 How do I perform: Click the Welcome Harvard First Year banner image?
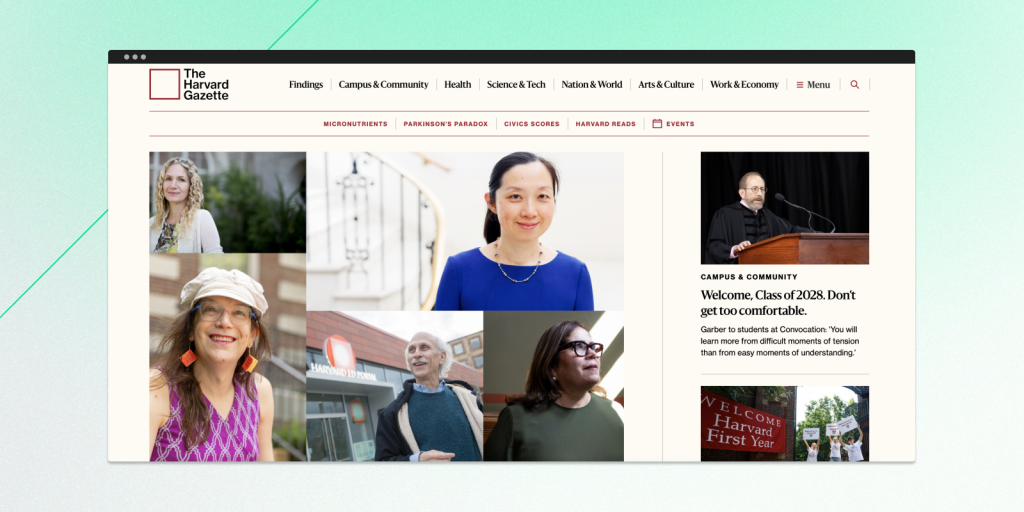point(784,423)
